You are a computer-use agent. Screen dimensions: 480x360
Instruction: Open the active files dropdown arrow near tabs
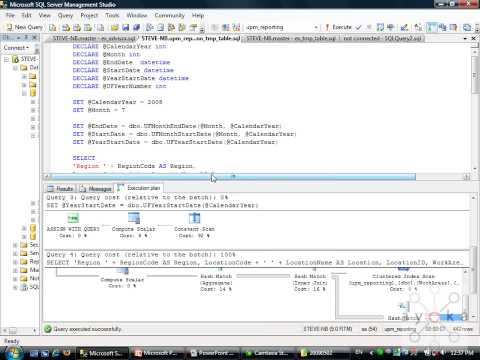point(465,38)
